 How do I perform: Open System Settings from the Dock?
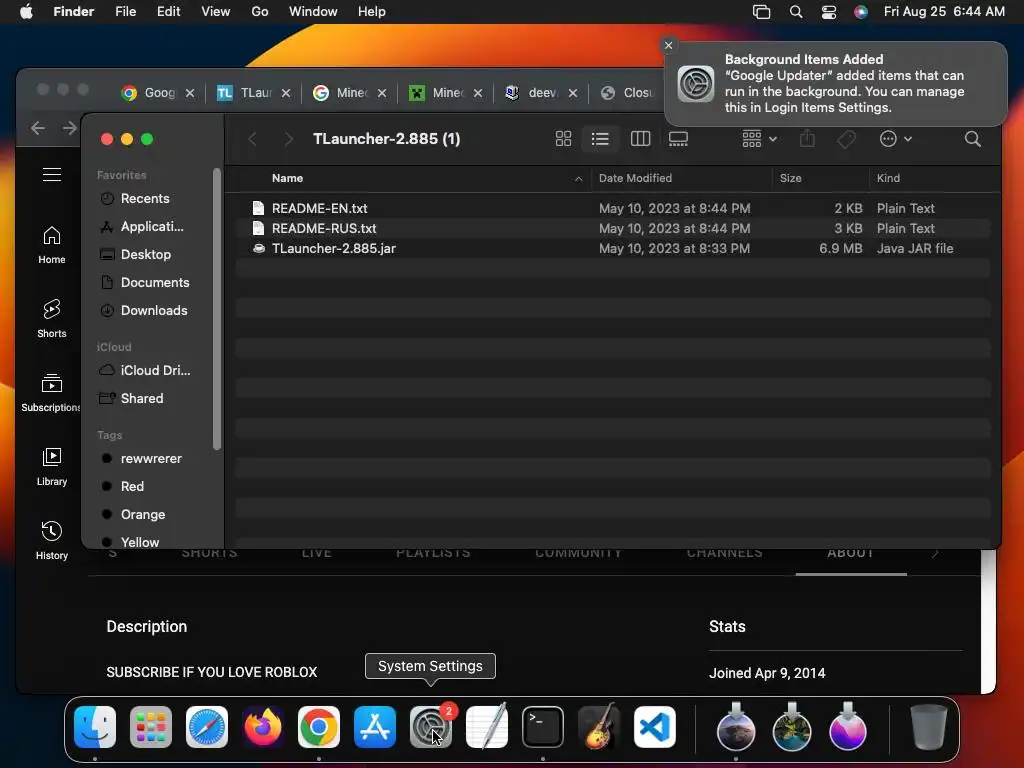tap(430, 727)
